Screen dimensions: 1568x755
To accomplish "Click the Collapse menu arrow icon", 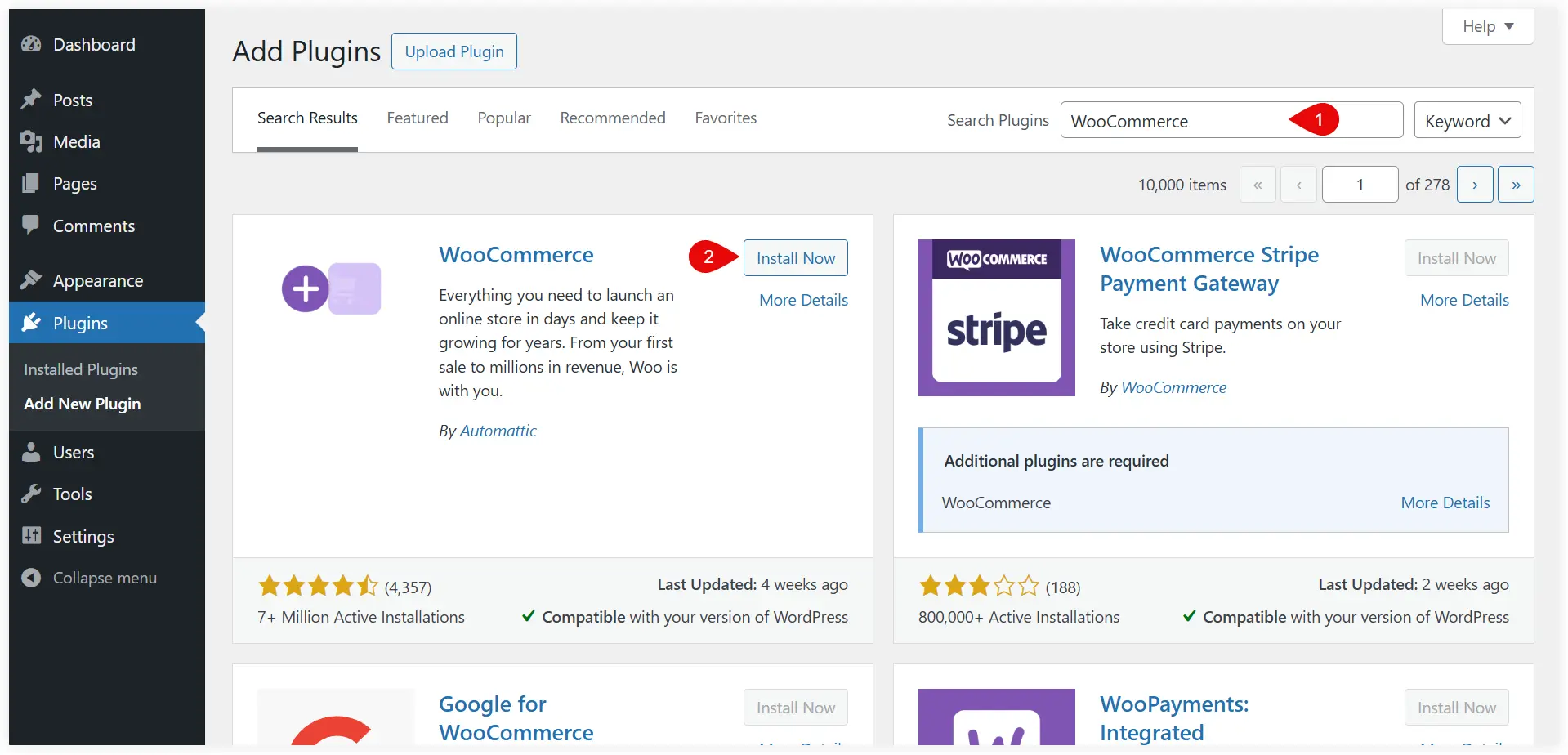I will click(x=31, y=578).
